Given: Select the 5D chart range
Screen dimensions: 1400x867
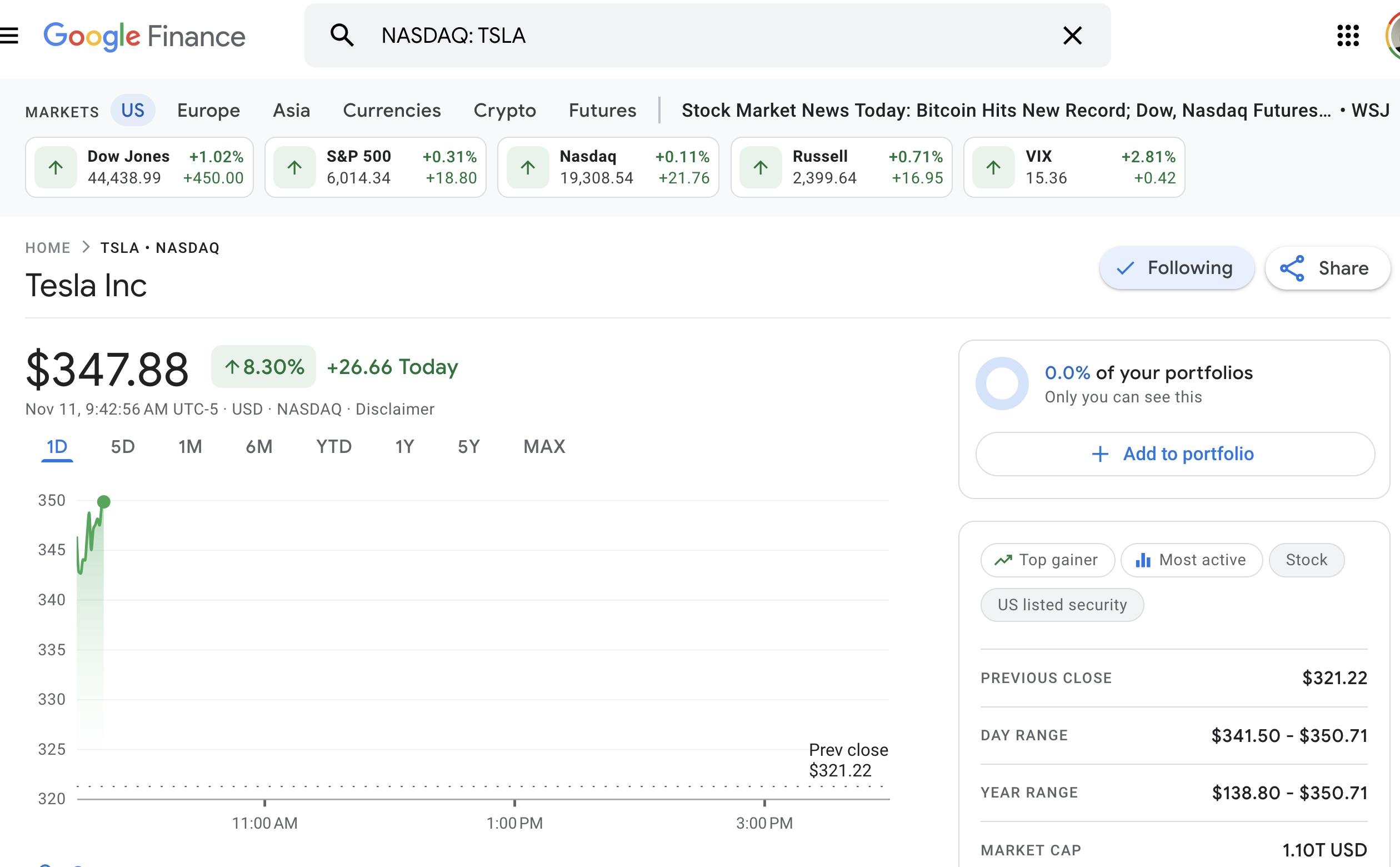Looking at the screenshot, I should coord(123,447).
